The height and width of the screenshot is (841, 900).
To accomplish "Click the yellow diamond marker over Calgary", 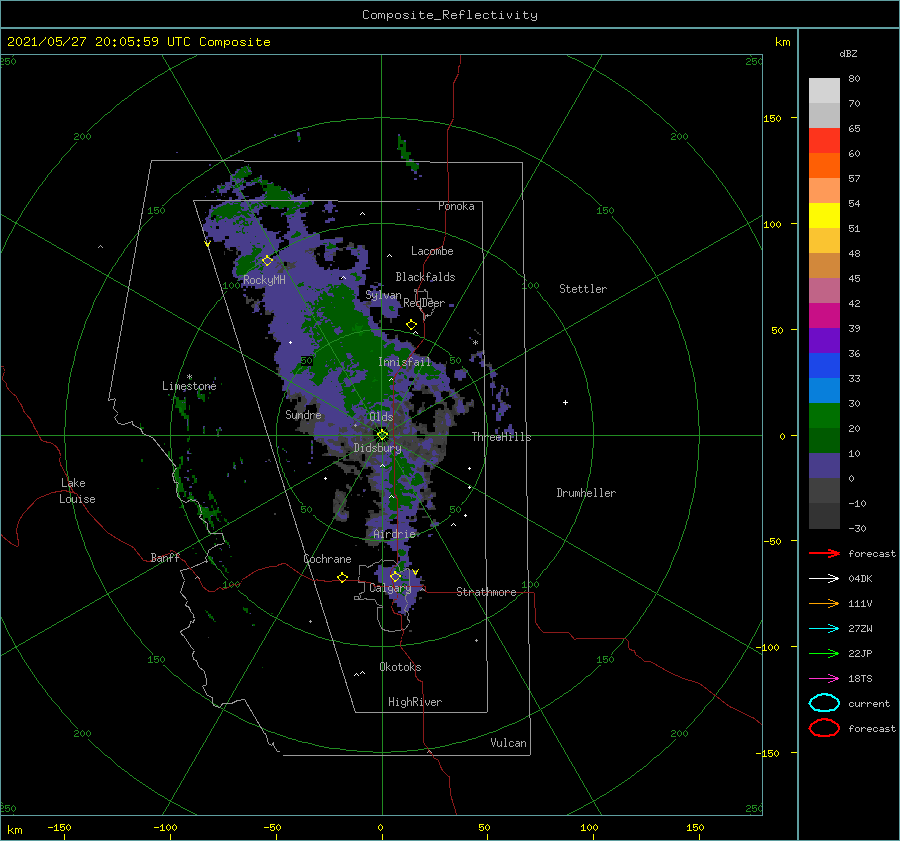I will tap(395, 576).
